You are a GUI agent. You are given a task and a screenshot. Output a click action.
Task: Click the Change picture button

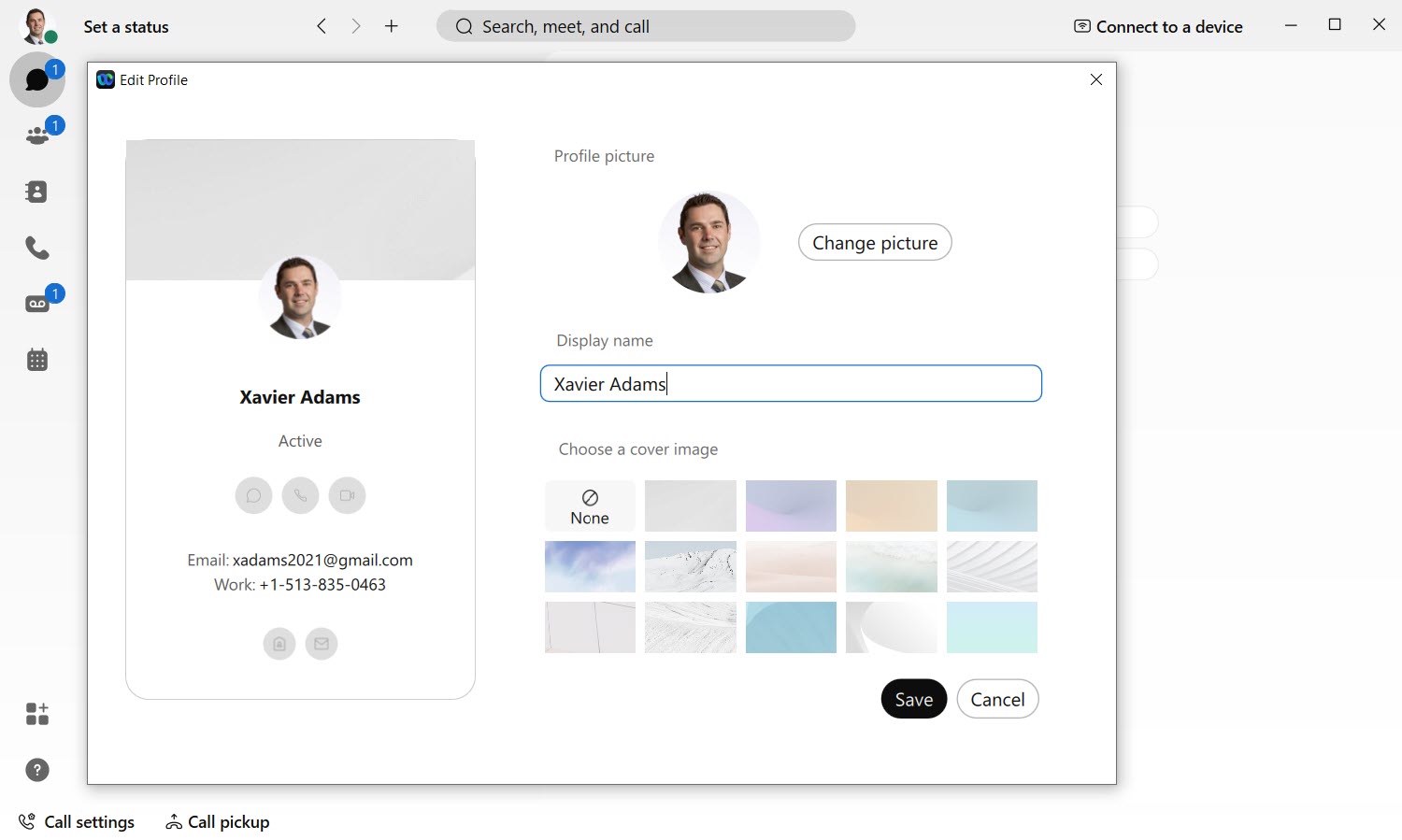[875, 243]
